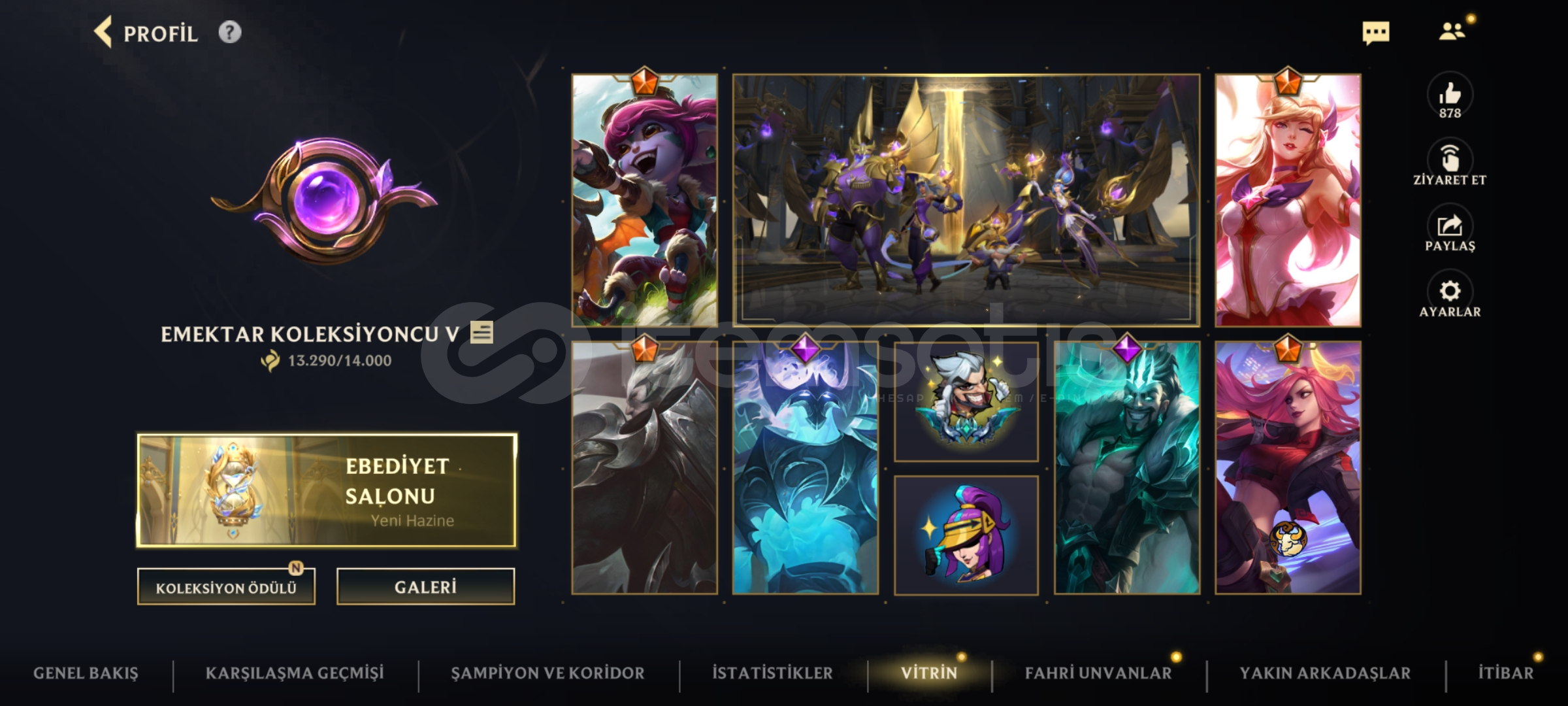Open the Galeri button
This screenshot has height=706, width=1568.
(425, 586)
